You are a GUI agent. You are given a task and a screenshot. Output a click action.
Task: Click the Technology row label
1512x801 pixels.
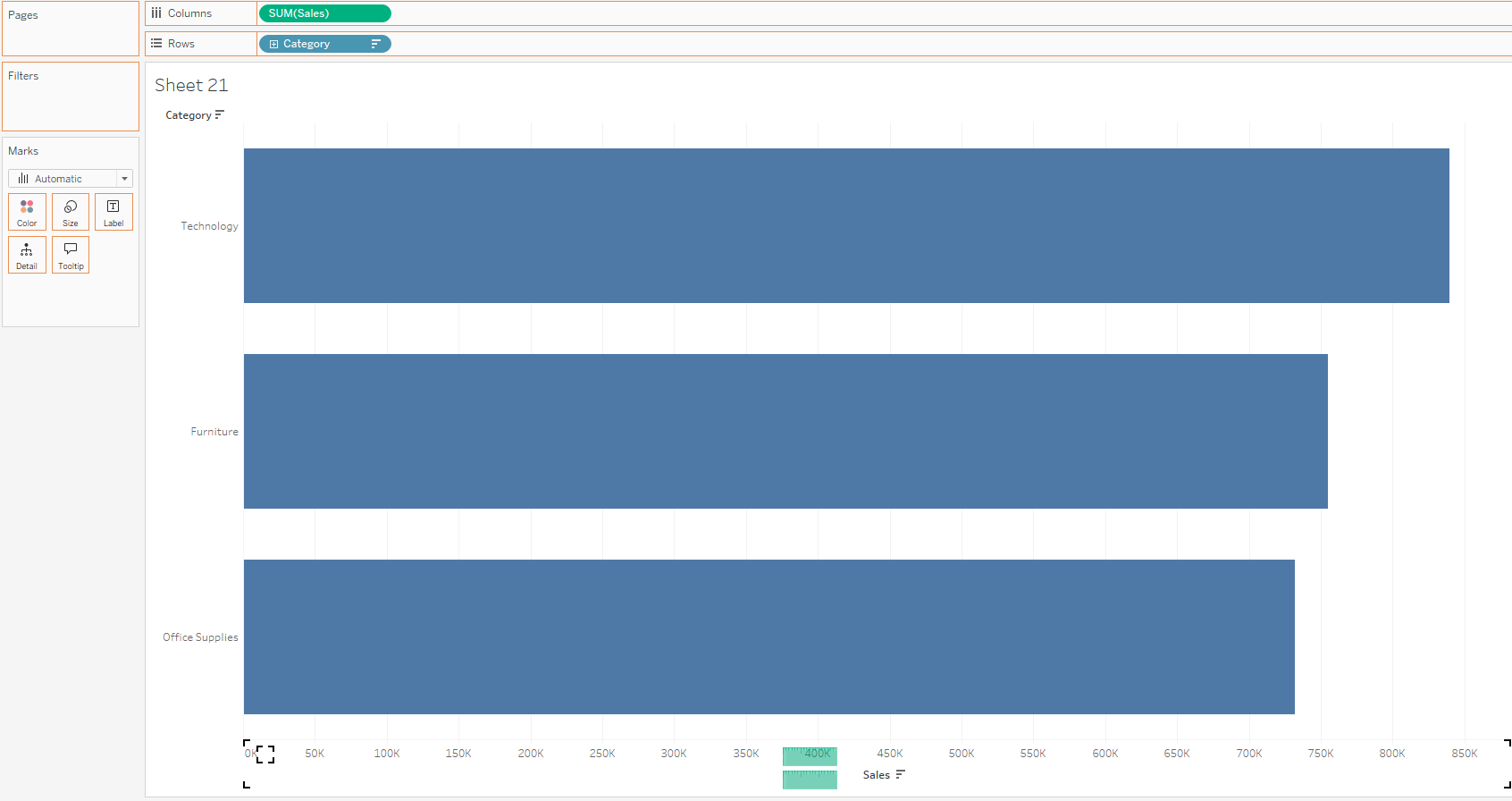pyautogui.click(x=209, y=226)
